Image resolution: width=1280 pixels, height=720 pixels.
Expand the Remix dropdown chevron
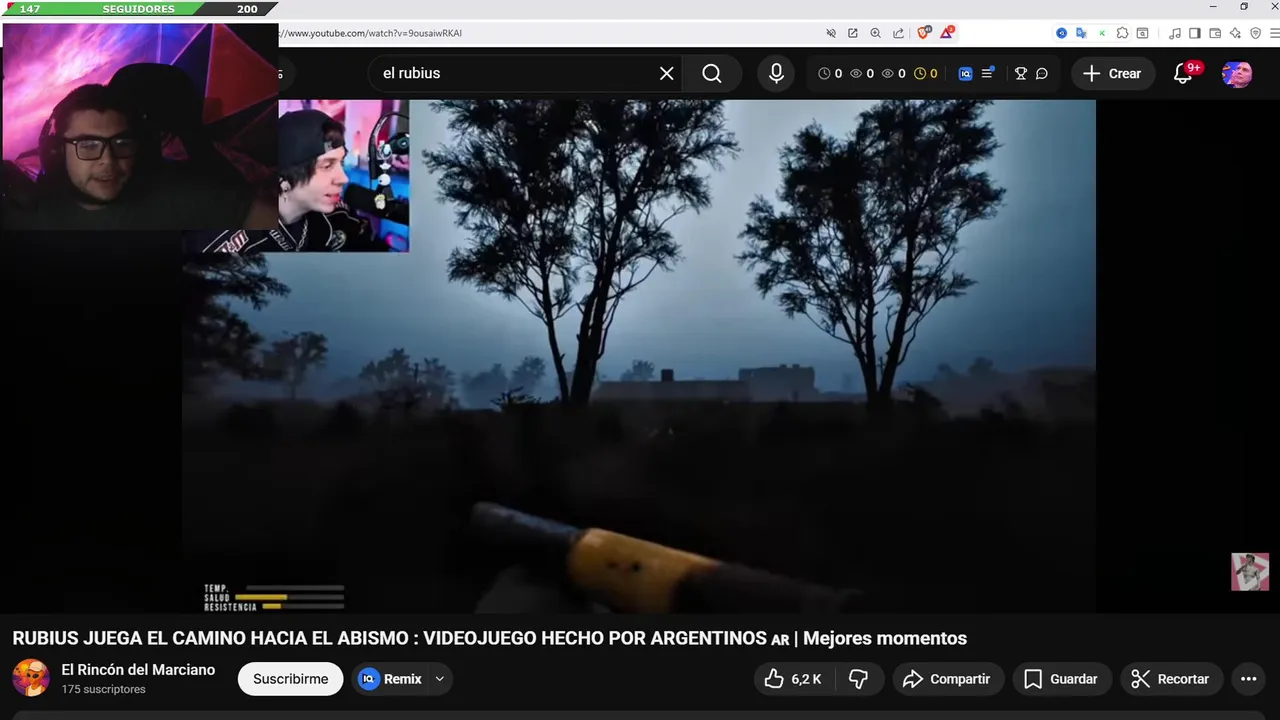point(439,679)
